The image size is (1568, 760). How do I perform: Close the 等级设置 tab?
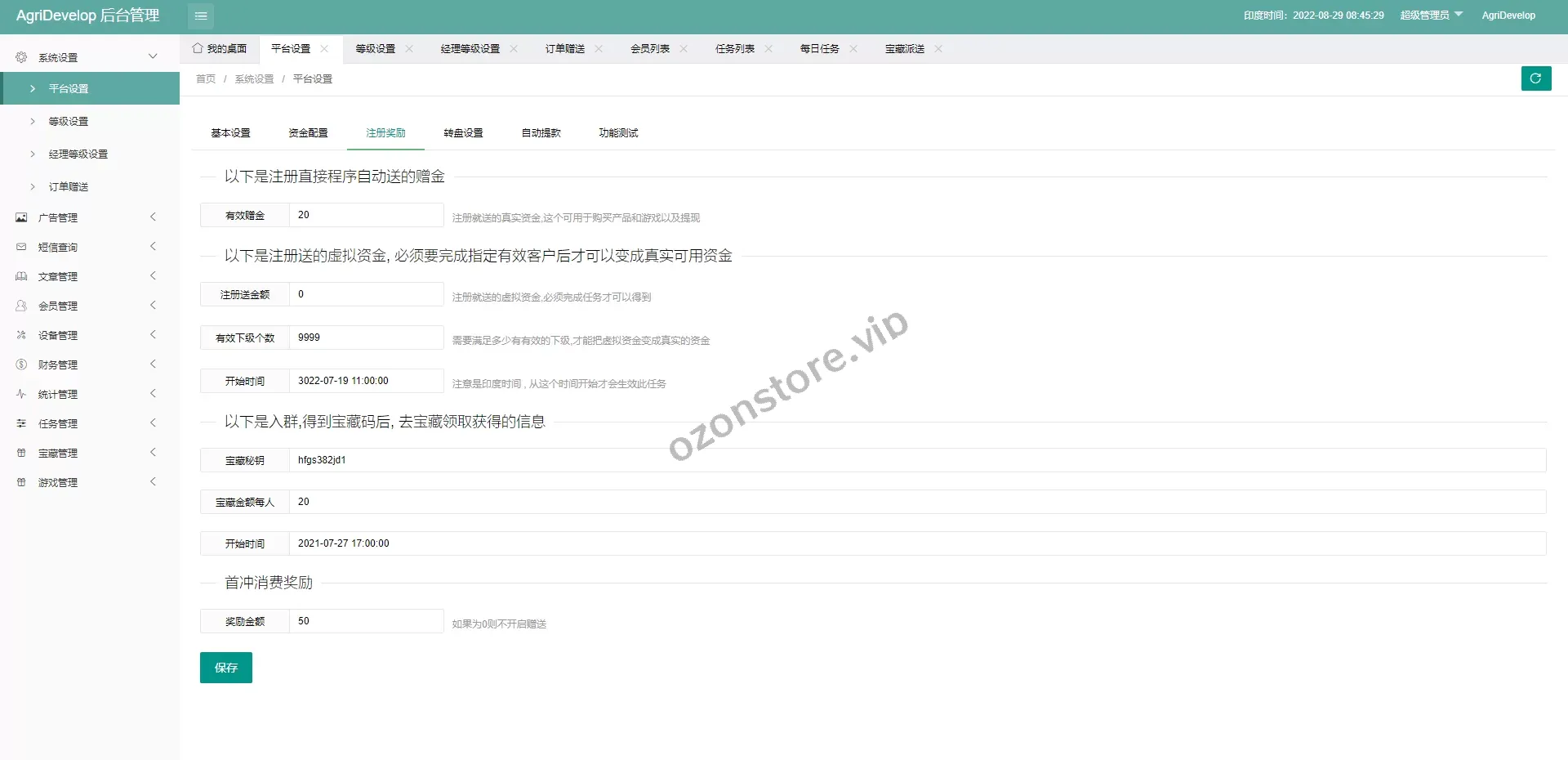click(x=409, y=49)
